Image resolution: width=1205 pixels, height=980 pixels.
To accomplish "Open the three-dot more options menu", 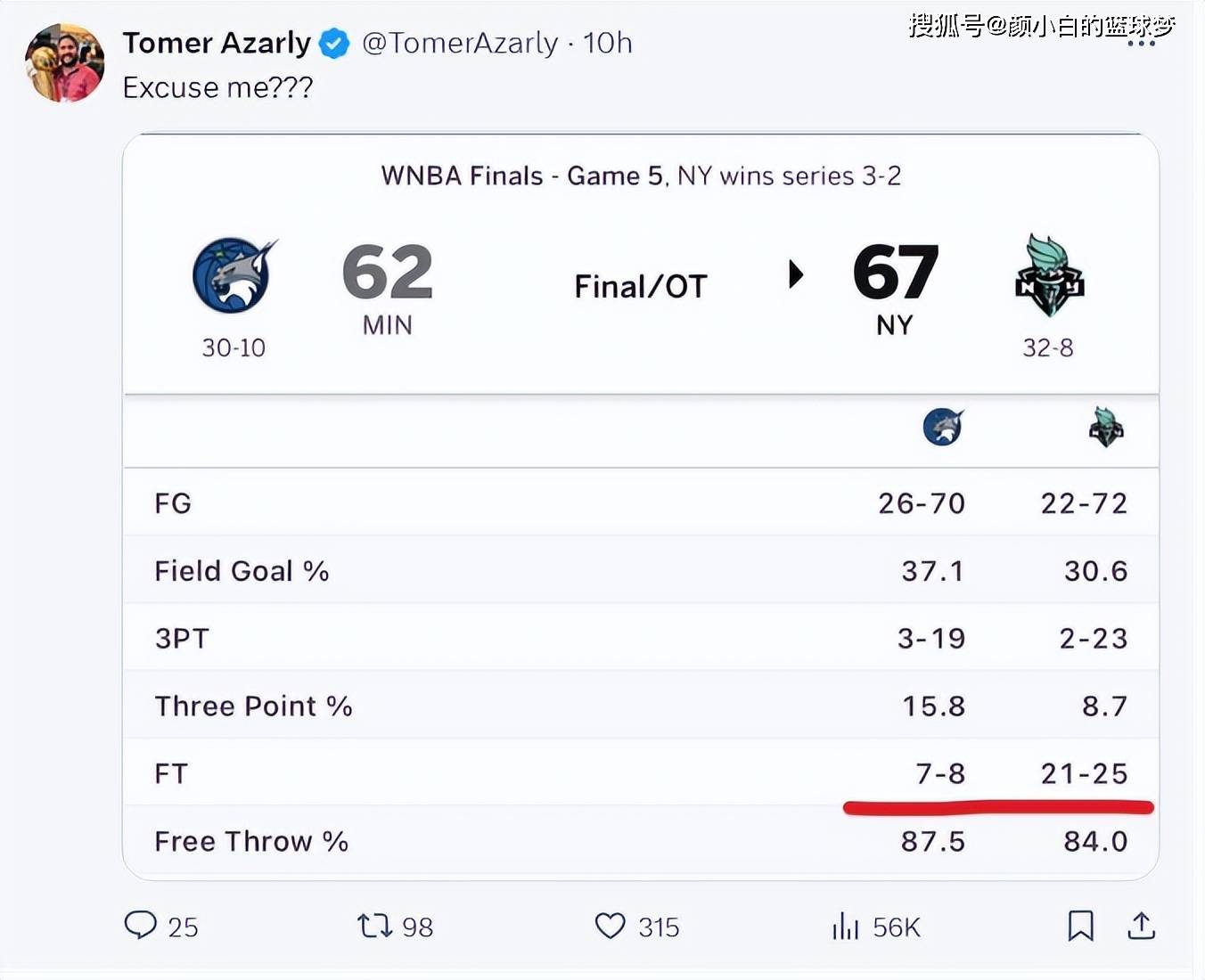I will (1141, 44).
